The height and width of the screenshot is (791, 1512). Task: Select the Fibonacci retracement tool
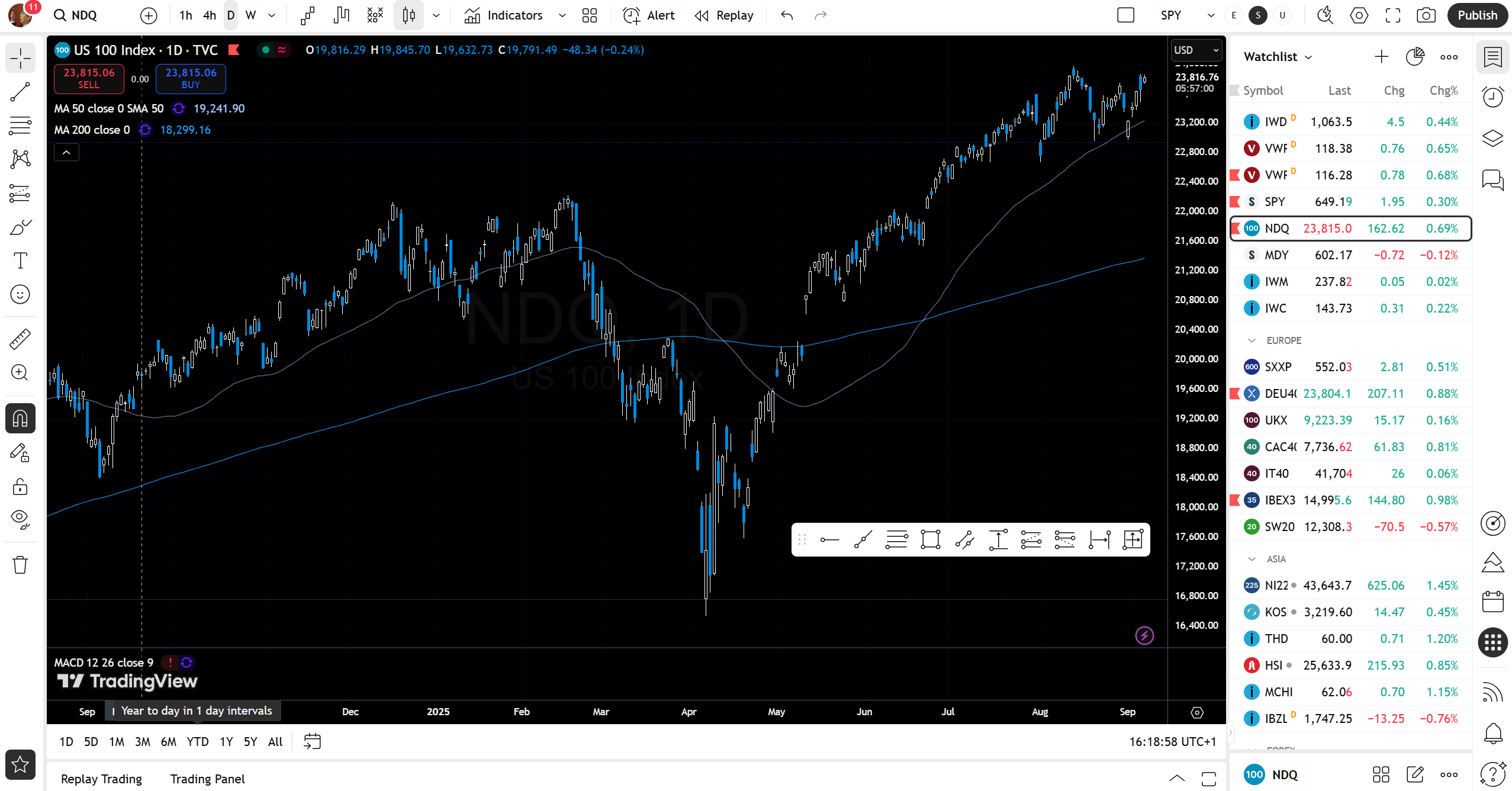click(x=20, y=126)
